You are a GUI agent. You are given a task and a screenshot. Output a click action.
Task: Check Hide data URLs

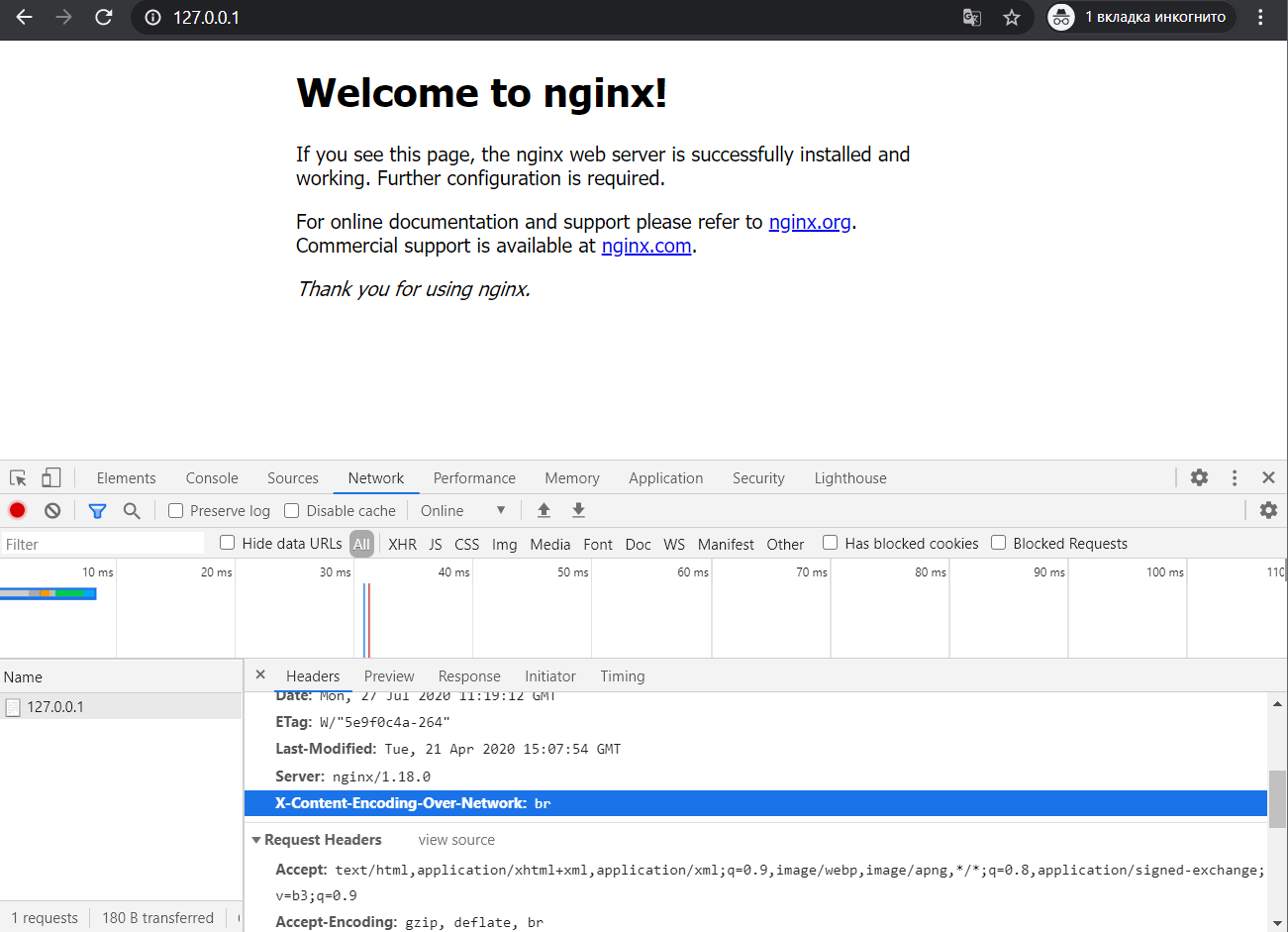pos(228,542)
